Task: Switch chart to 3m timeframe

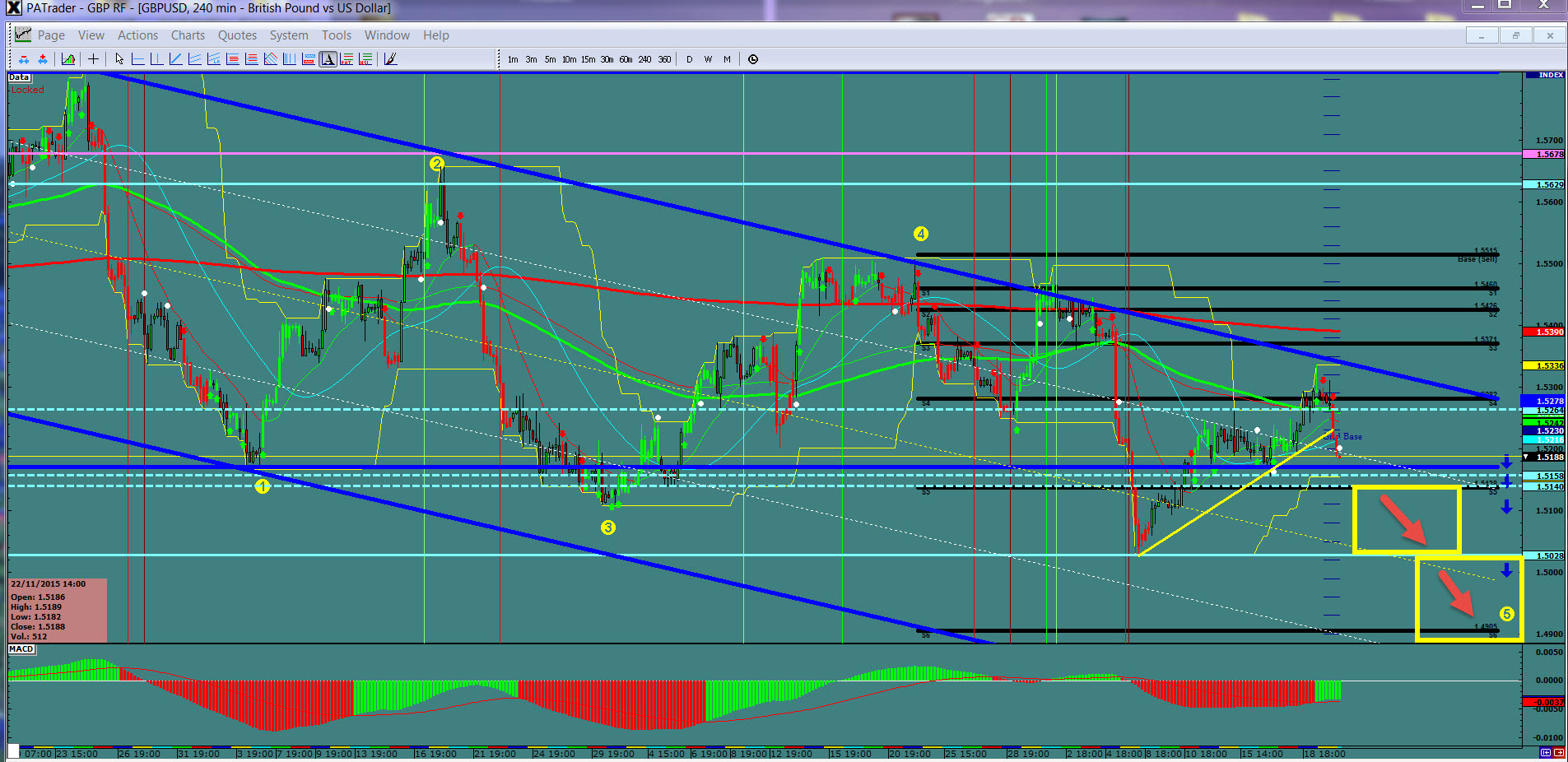Action: tap(532, 59)
